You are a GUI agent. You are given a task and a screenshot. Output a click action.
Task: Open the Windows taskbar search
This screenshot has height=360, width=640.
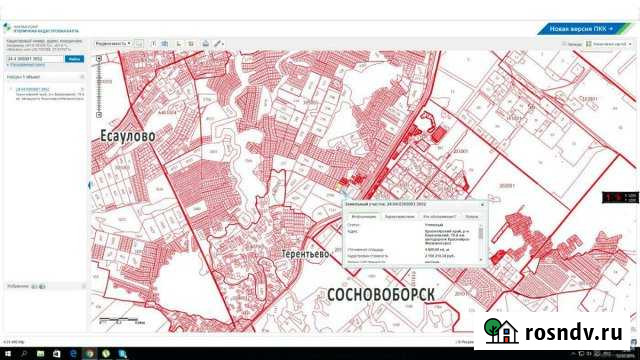pos(24,353)
